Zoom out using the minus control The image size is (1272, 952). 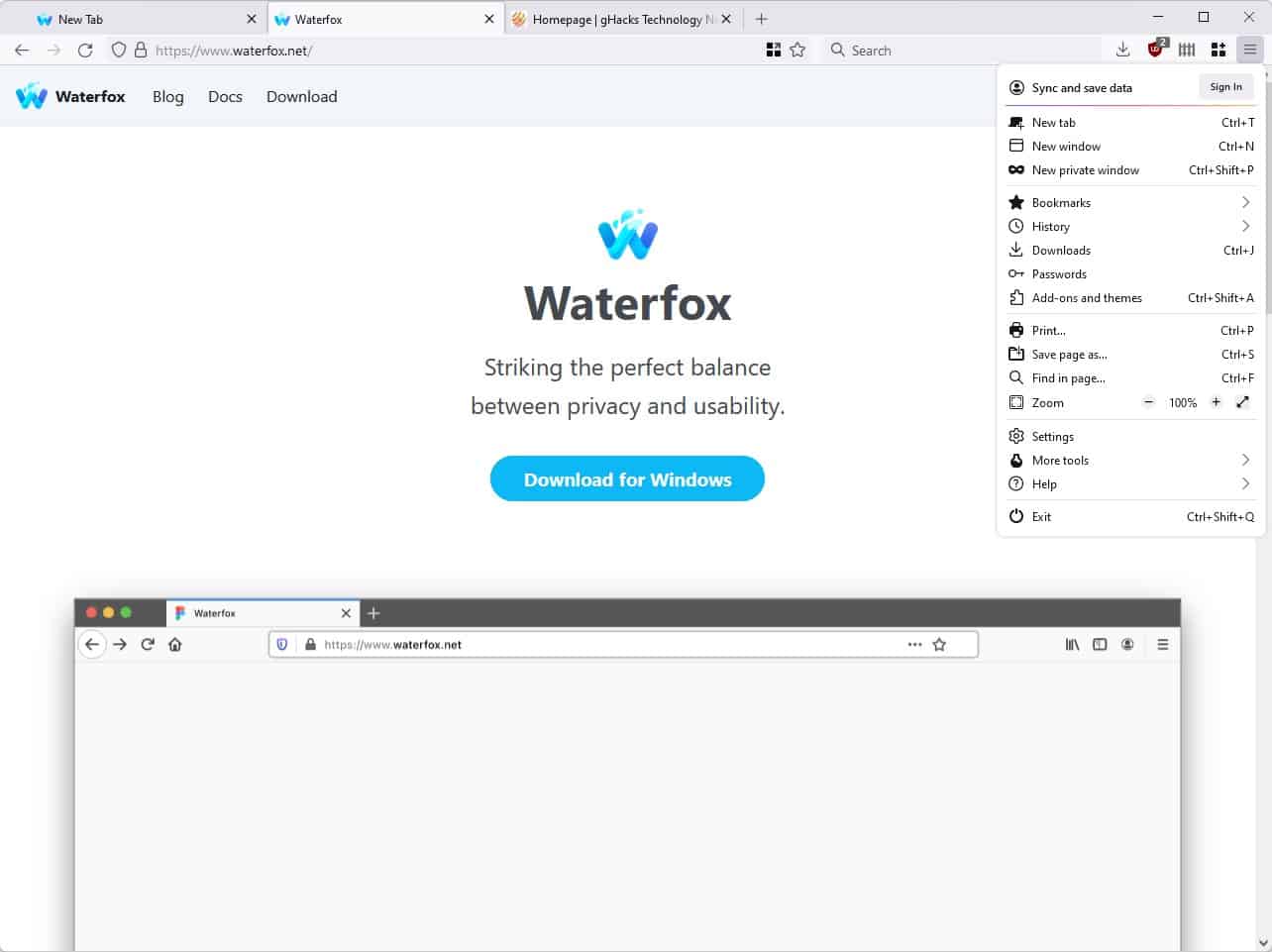coord(1148,402)
